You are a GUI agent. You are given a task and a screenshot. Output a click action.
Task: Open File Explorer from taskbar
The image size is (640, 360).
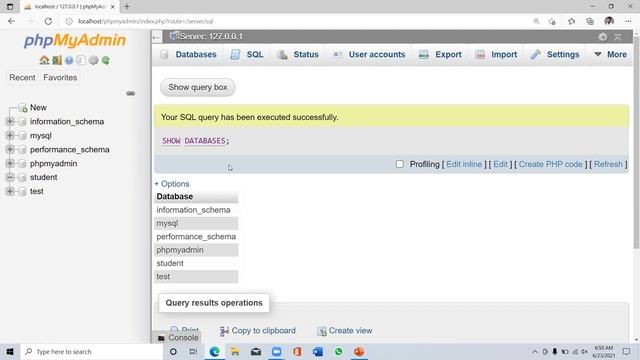click(235, 351)
